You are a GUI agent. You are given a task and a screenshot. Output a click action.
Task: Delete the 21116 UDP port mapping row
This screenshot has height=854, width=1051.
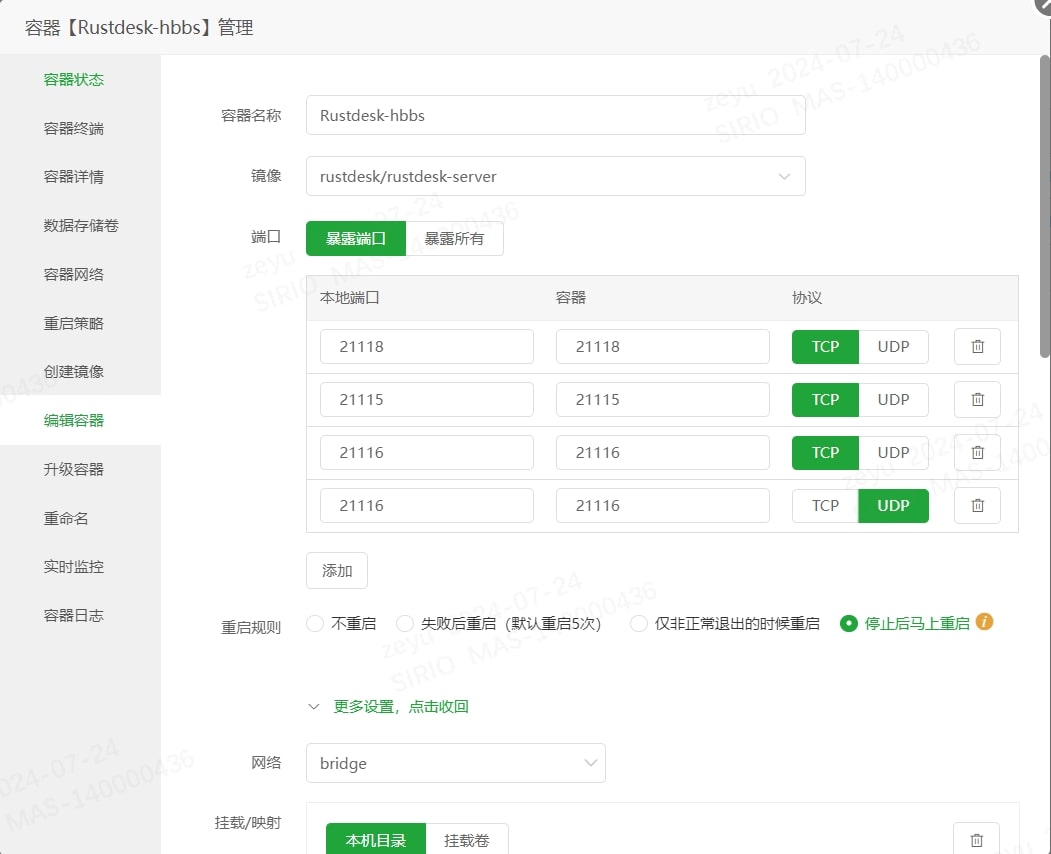[977, 505]
